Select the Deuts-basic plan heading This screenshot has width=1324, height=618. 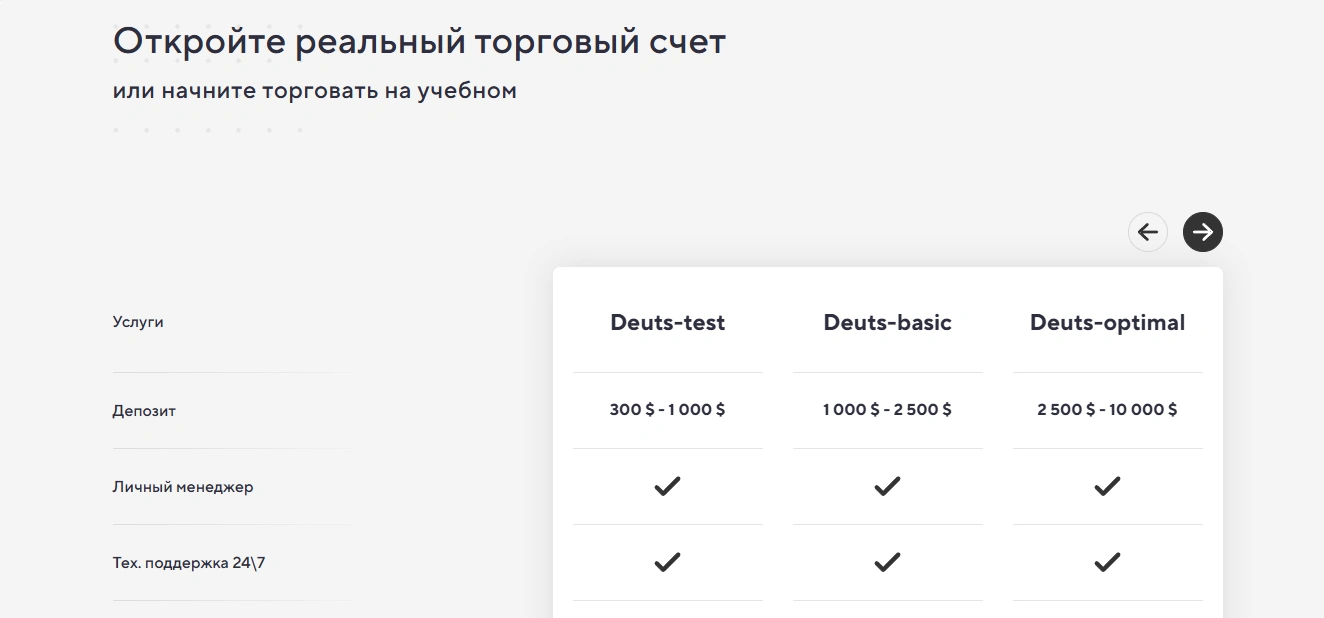point(888,323)
